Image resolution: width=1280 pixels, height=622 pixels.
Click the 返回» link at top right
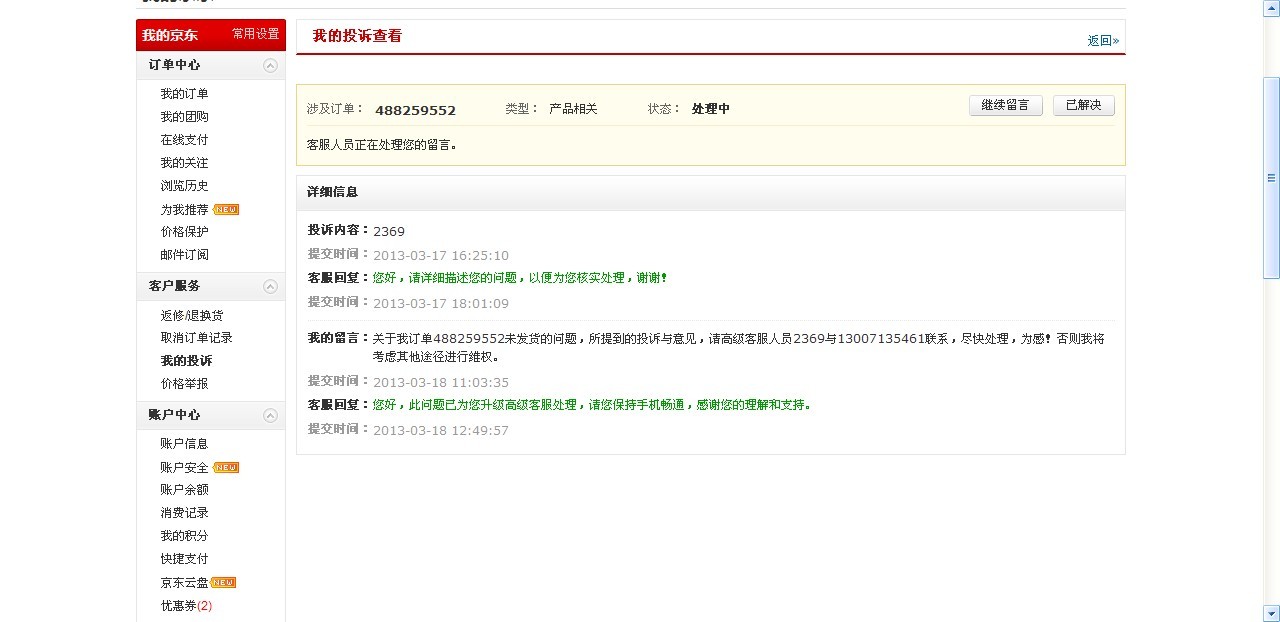1103,40
